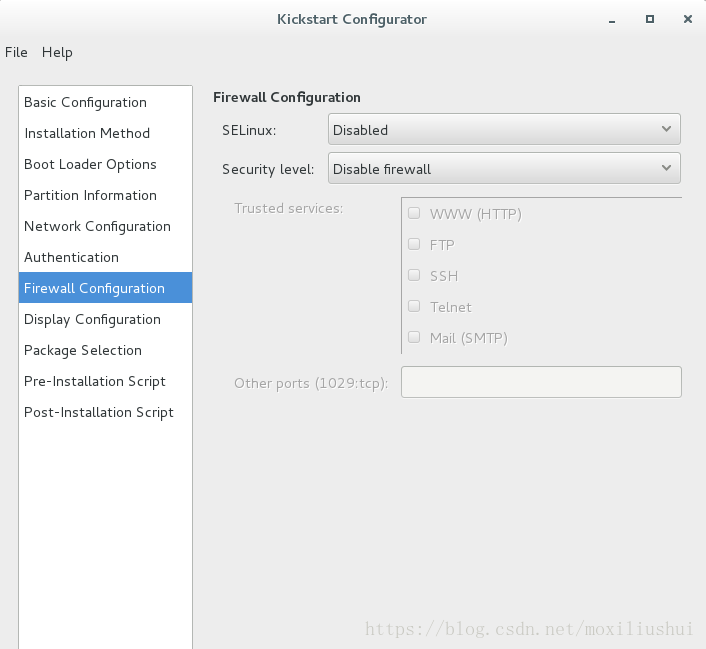Check the SSH trusted service box

414,275
